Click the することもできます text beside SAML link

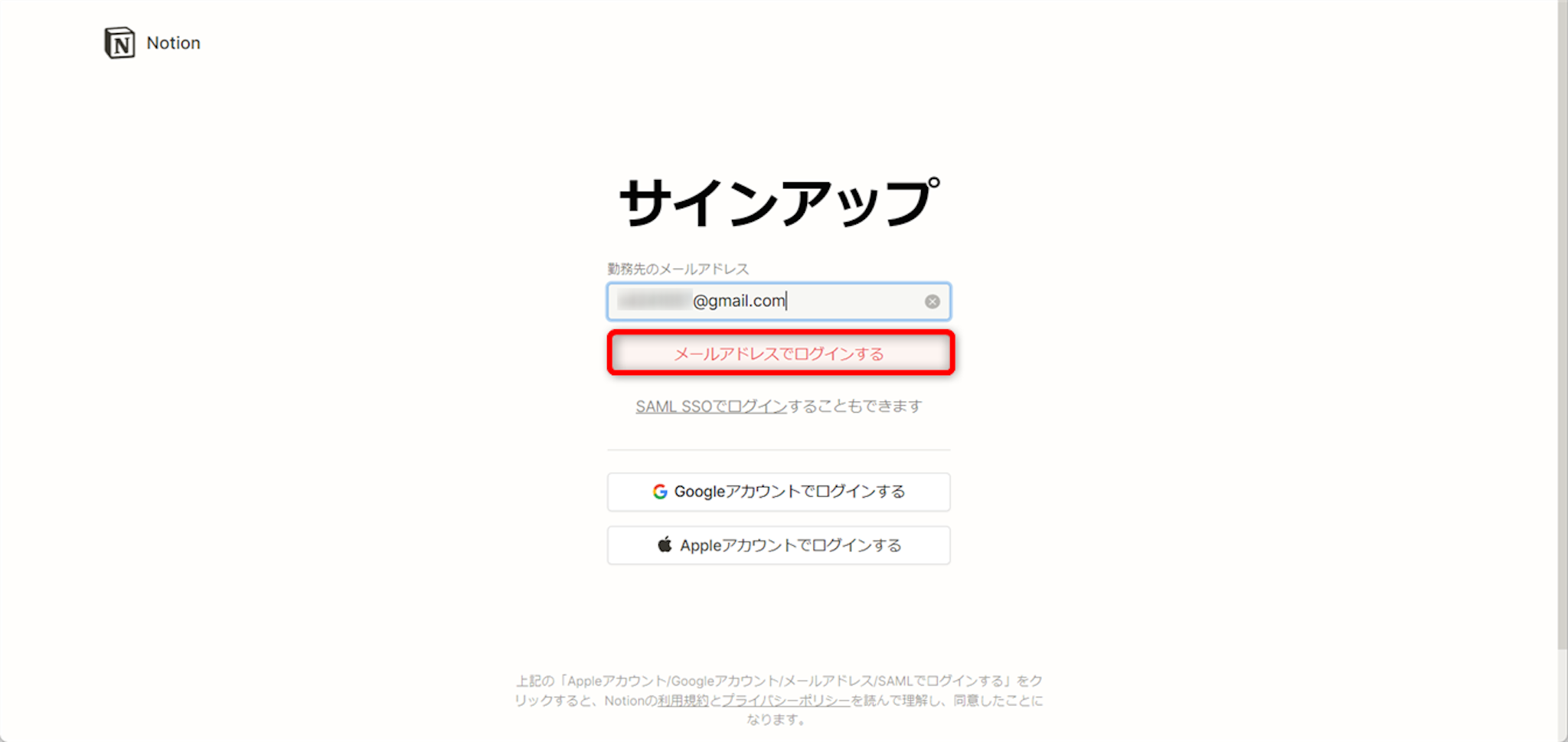(x=854, y=407)
